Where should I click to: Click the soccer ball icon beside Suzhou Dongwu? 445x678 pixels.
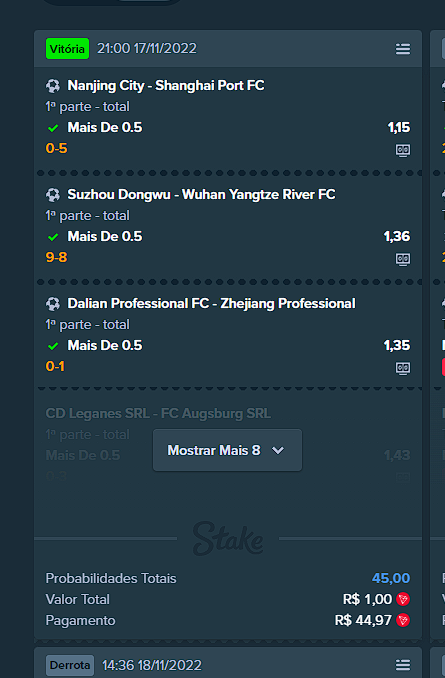pos(53,195)
